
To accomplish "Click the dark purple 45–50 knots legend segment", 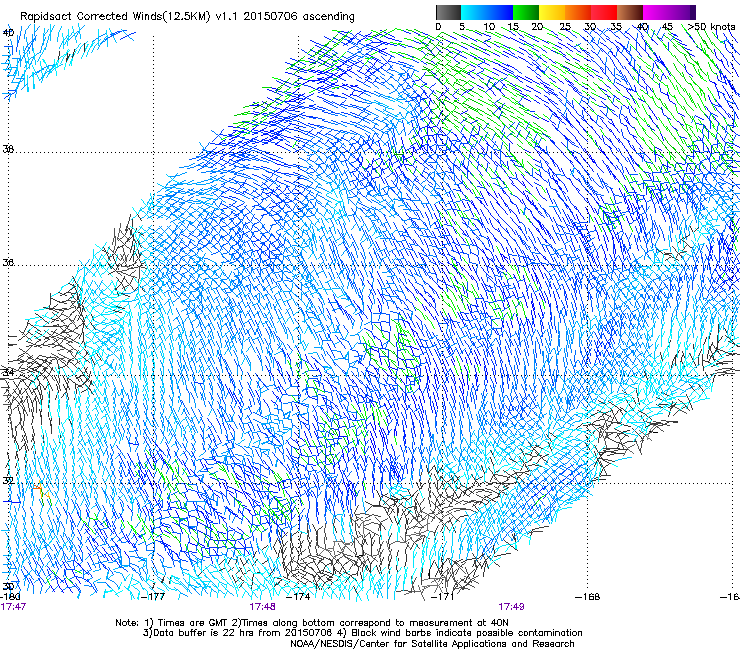I will pos(682,12).
